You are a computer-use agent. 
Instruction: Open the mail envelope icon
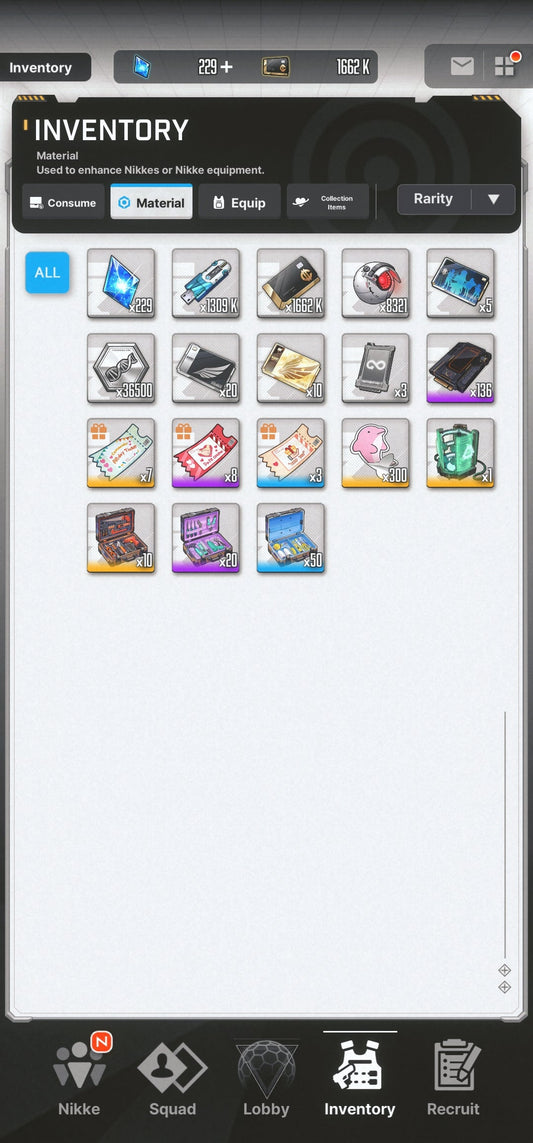[x=462, y=67]
